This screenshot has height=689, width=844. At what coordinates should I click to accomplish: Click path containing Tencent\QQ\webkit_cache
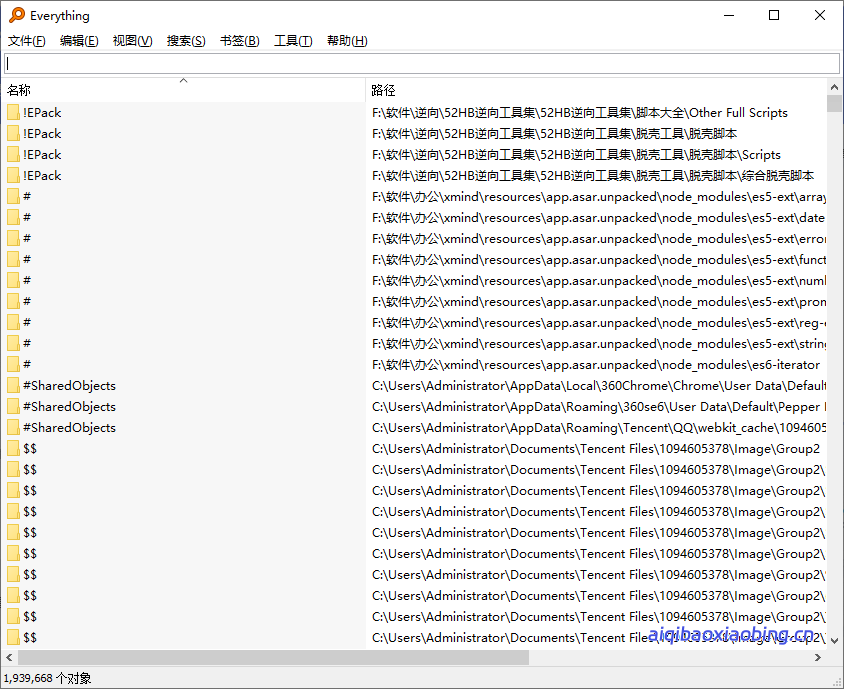coord(599,427)
